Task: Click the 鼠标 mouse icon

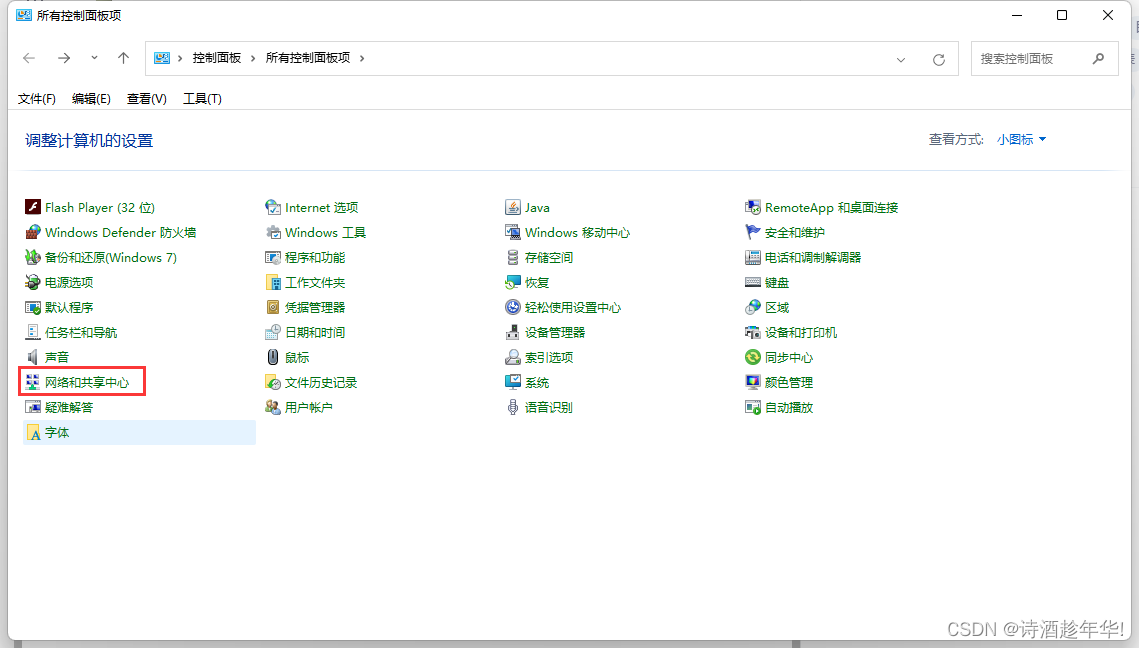Action: 272,357
